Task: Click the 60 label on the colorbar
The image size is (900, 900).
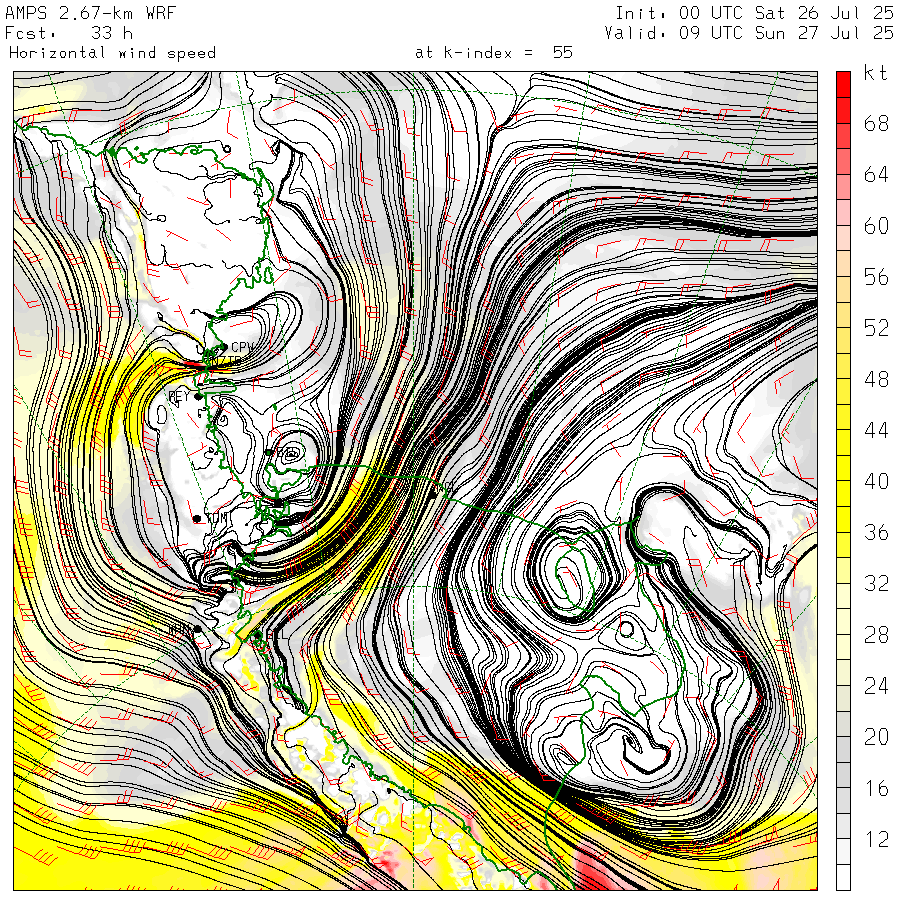Action: tap(876, 226)
